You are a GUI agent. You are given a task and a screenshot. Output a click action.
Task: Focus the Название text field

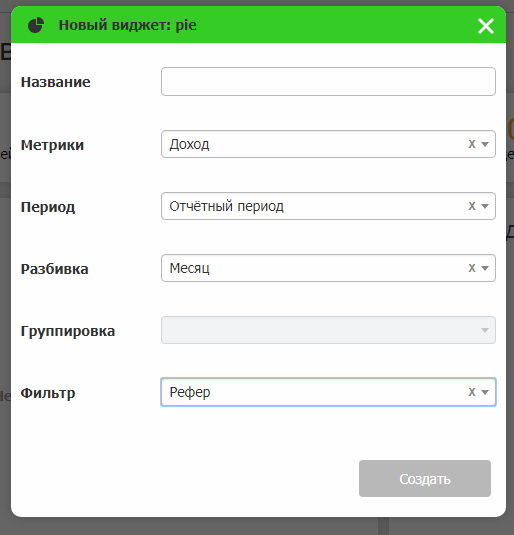point(328,82)
